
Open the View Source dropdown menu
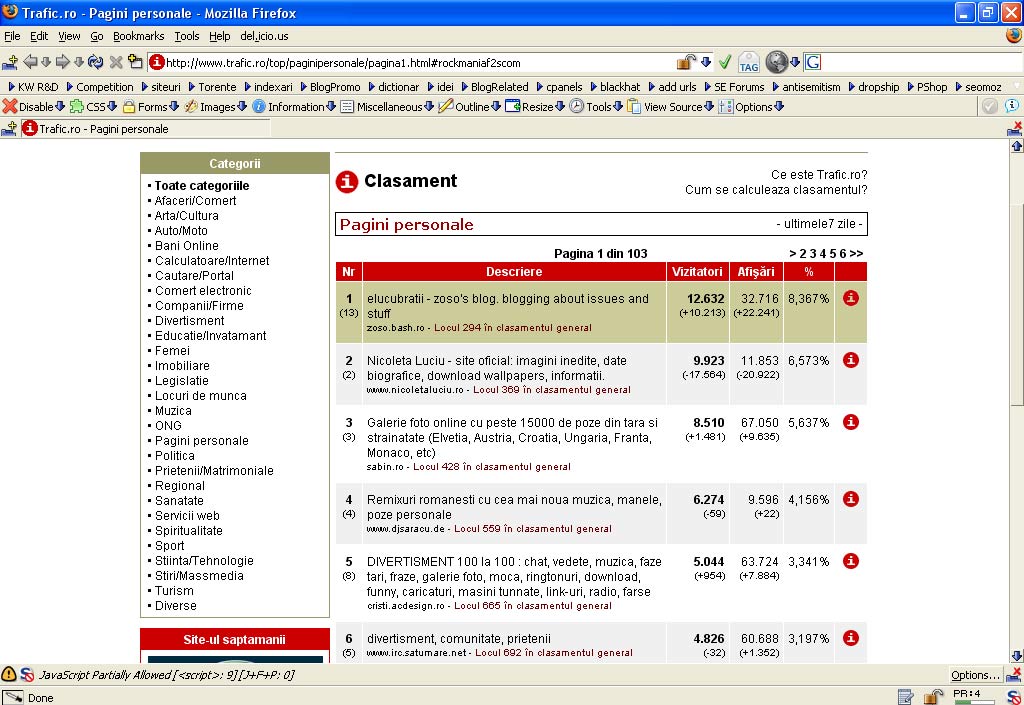(x=709, y=106)
